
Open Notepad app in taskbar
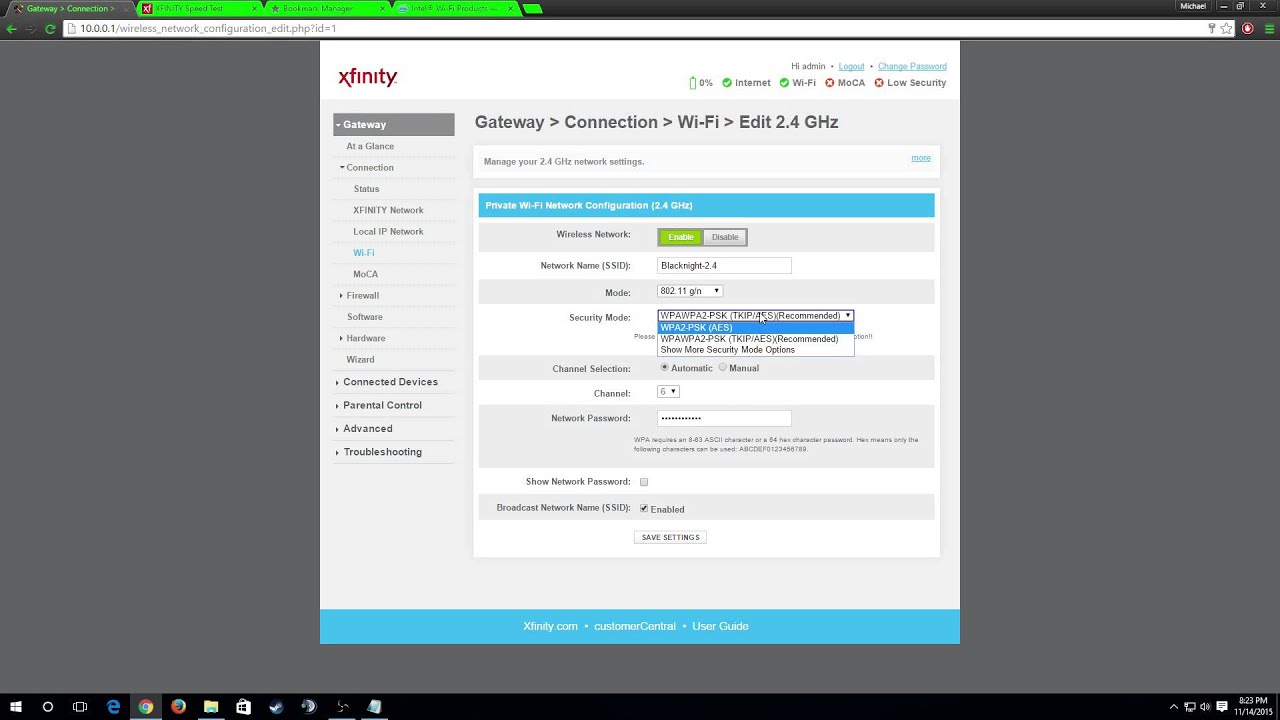pyautogui.click(x=374, y=707)
